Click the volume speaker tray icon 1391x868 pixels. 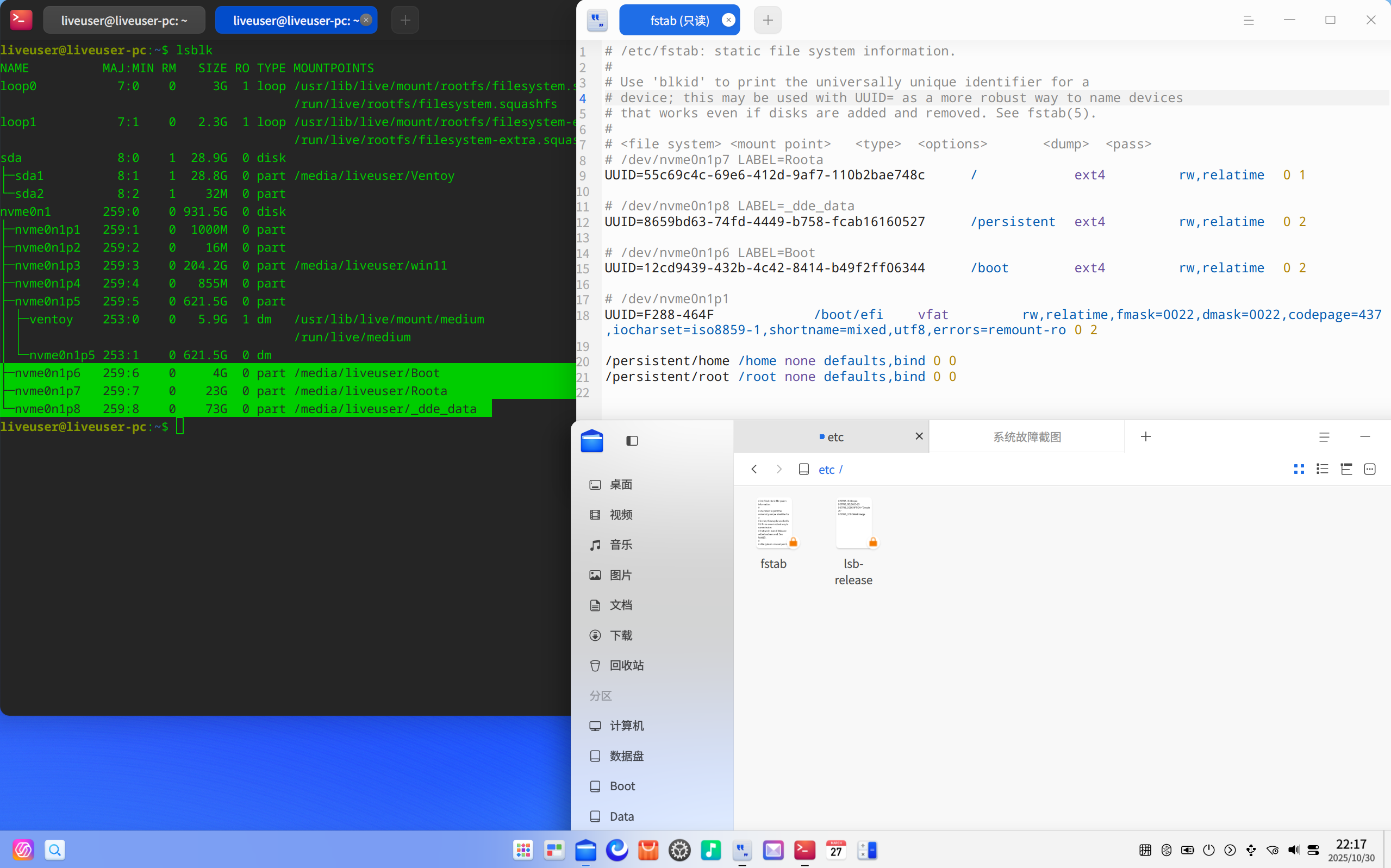[1293, 850]
